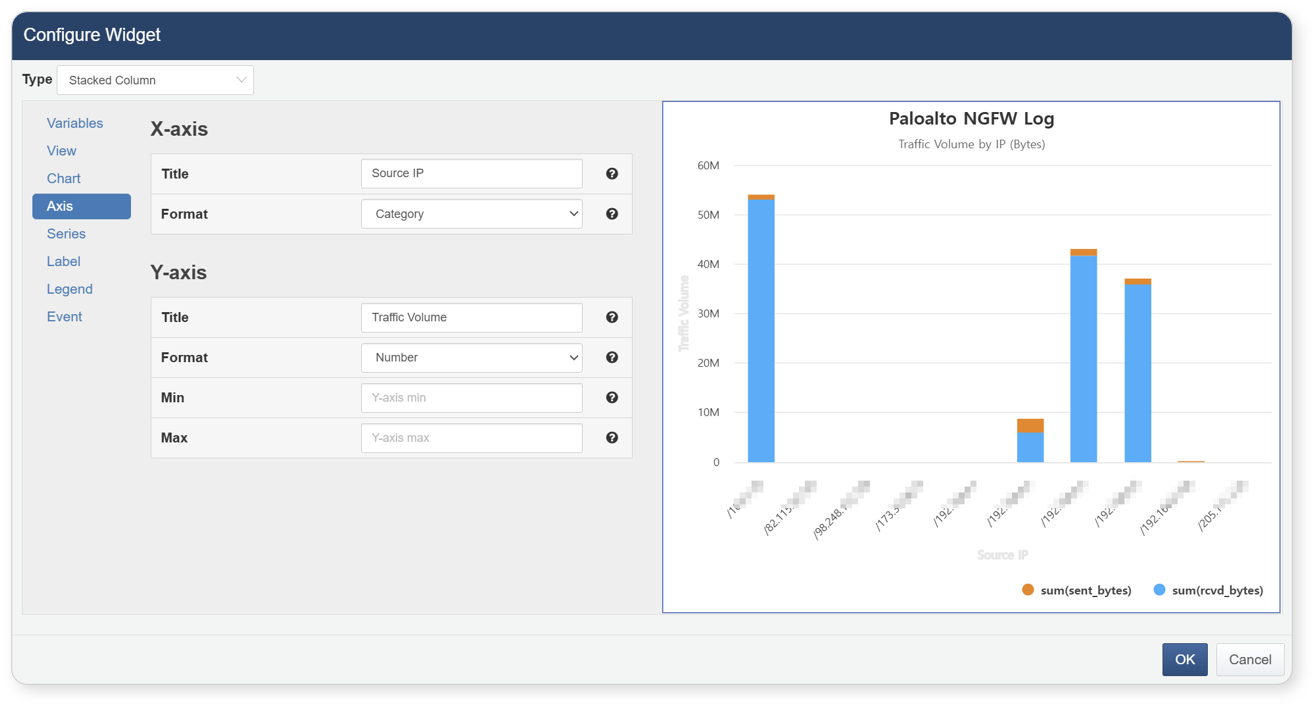
Task: Click the Y-axis Title input field
Action: tap(472, 318)
